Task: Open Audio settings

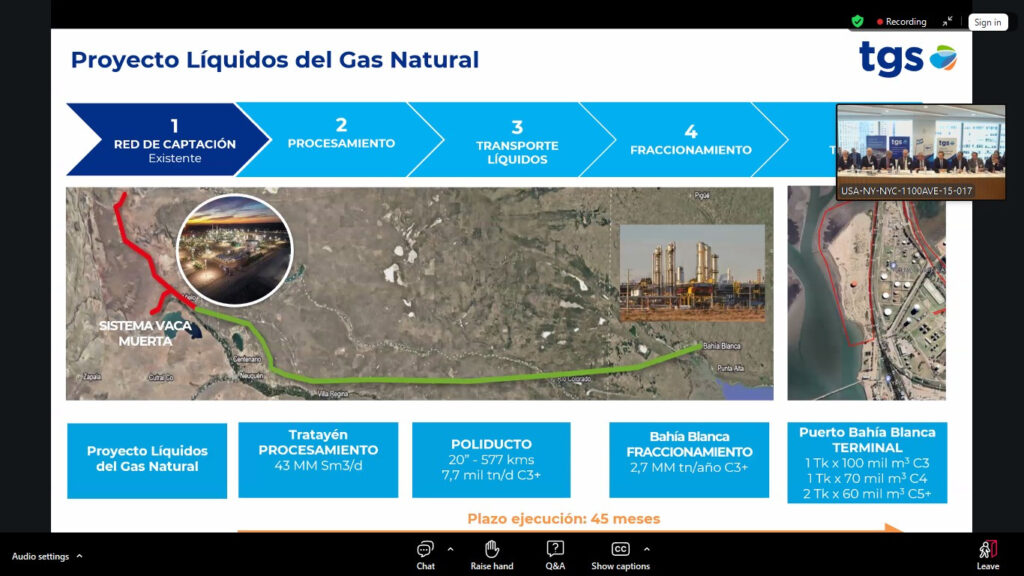Action: tap(40, 556)
